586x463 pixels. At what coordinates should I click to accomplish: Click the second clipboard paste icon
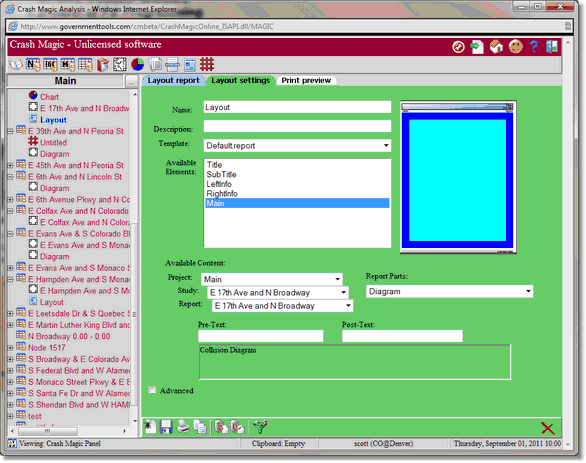(238, 427)
